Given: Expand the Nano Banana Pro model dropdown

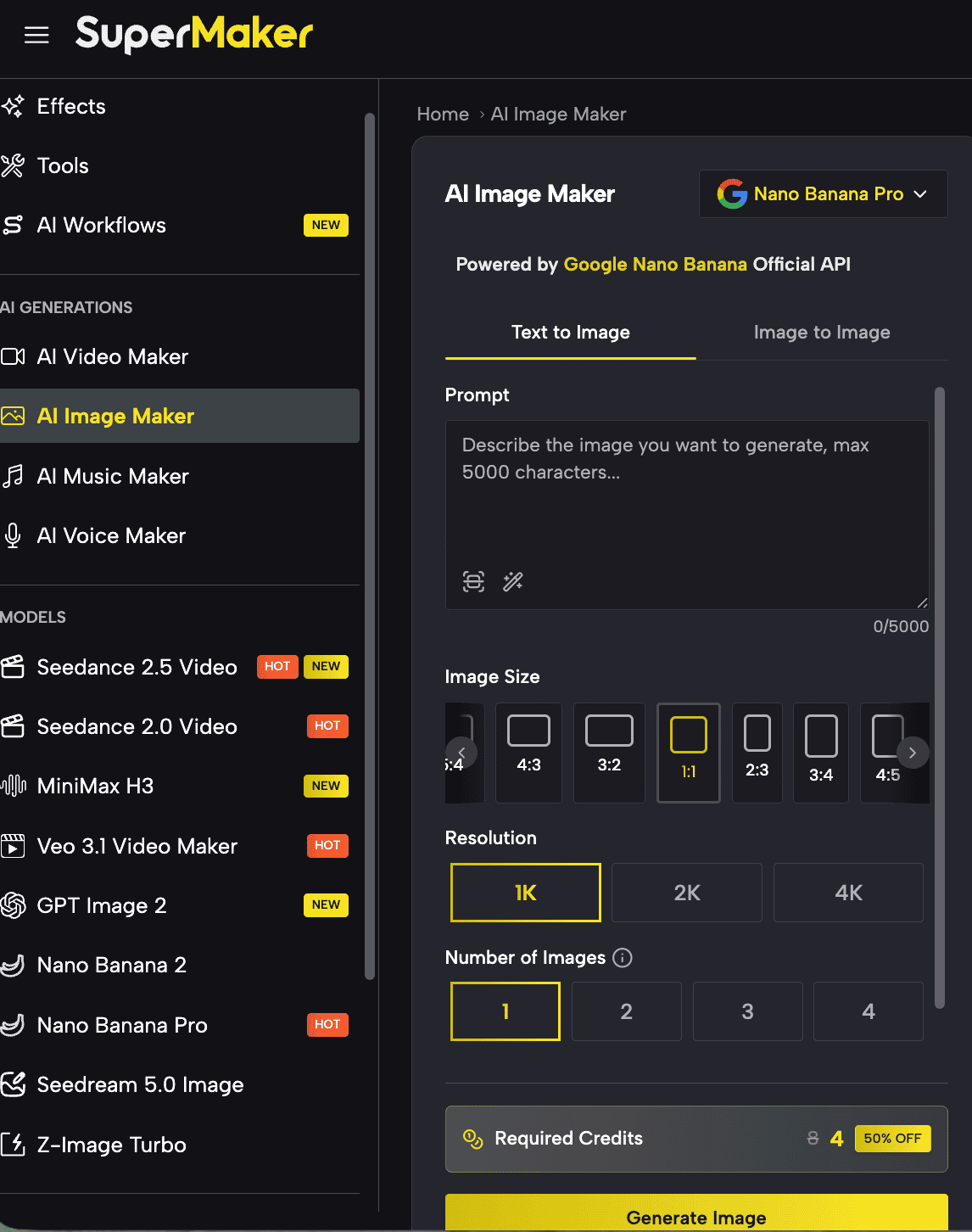Looking at the screenshot, I should 823,193.
